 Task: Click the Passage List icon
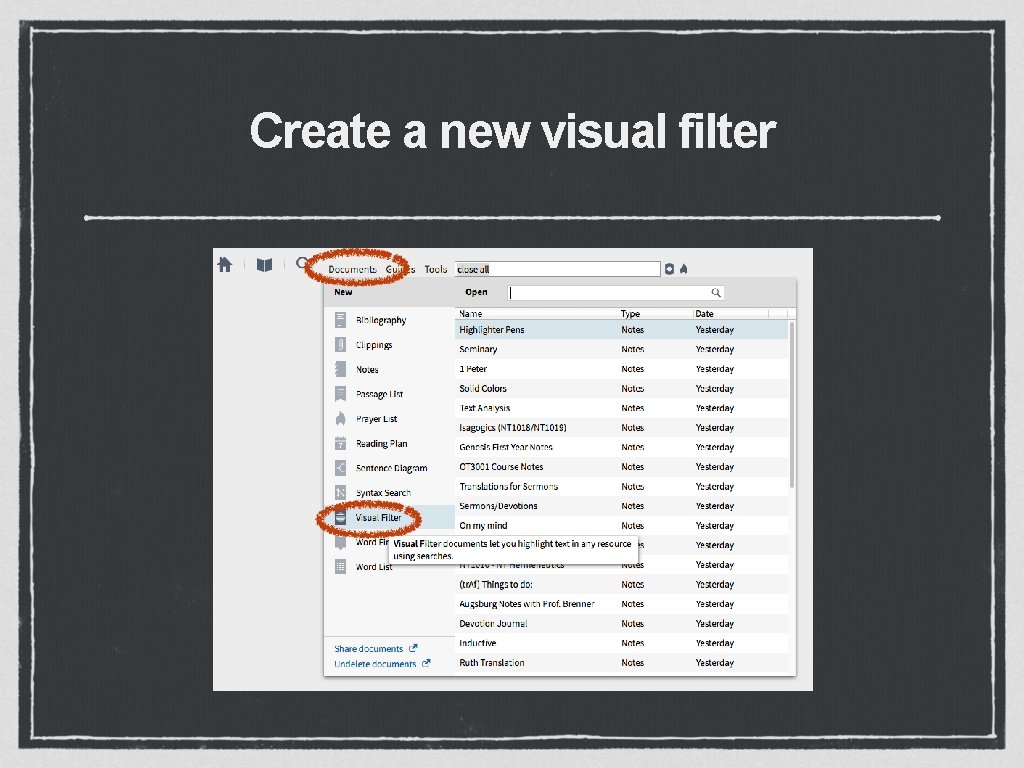340,394
